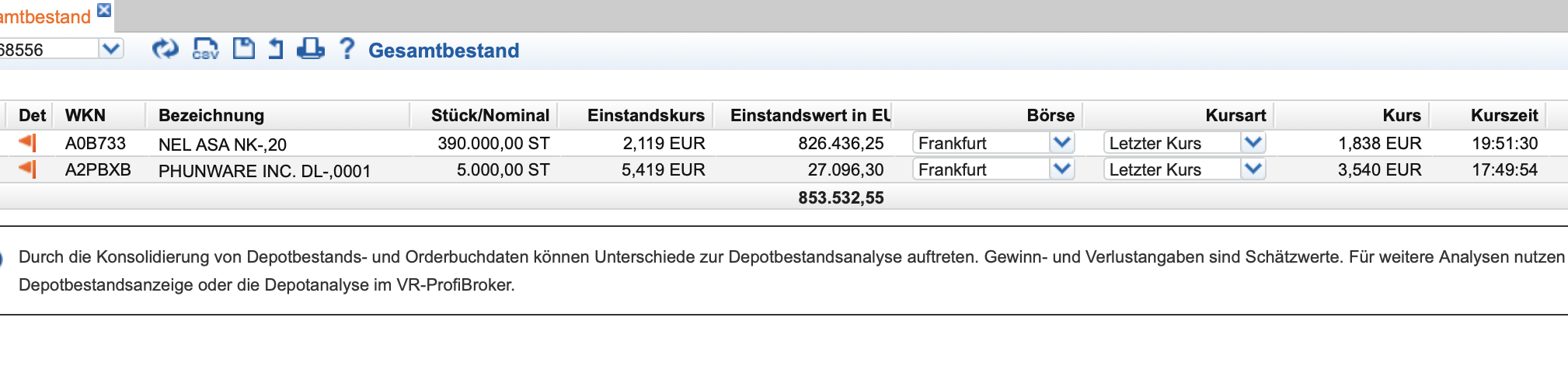The width and height of the screenshot is (1568, 373).
Task: Open details arrow for PHUNWARE row
Action: point(27,169)
